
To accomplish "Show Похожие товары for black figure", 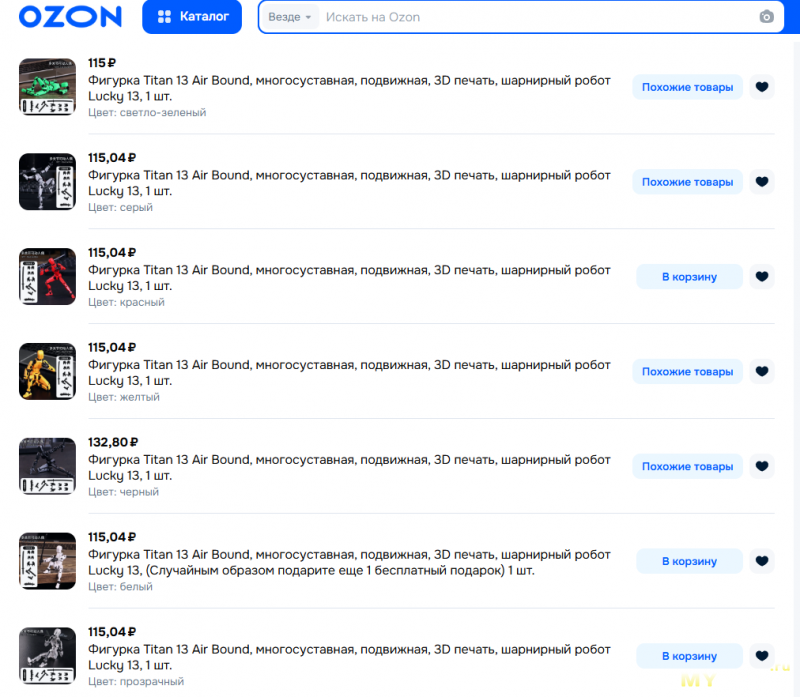I will tap(687, 466).
